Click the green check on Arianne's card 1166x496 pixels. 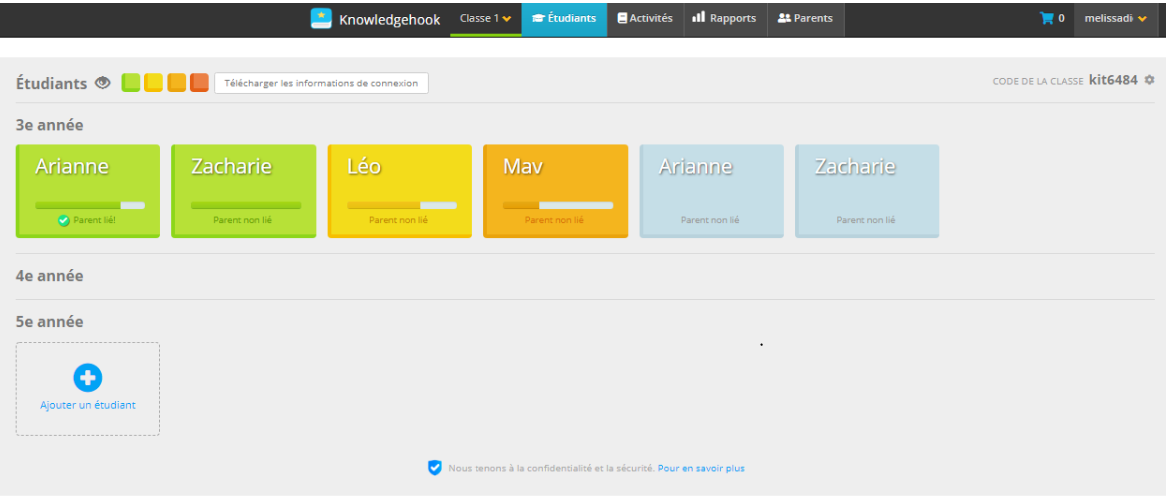(x=64, y=220)
